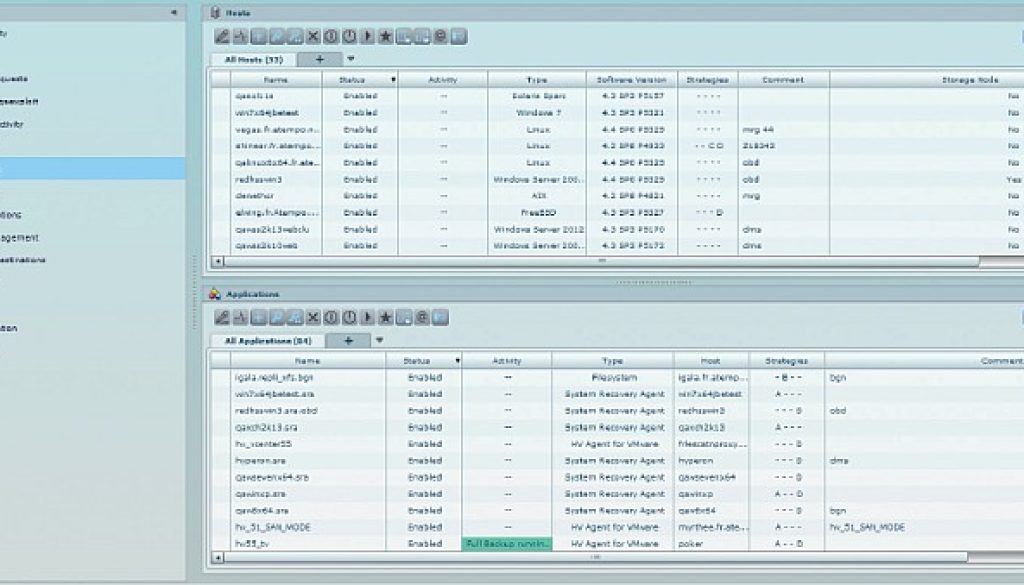The width and height of the screenshot is (1024, 585).
Task: Open the dropdown arrow beside Applications tabs
Action: click(378, 340)
